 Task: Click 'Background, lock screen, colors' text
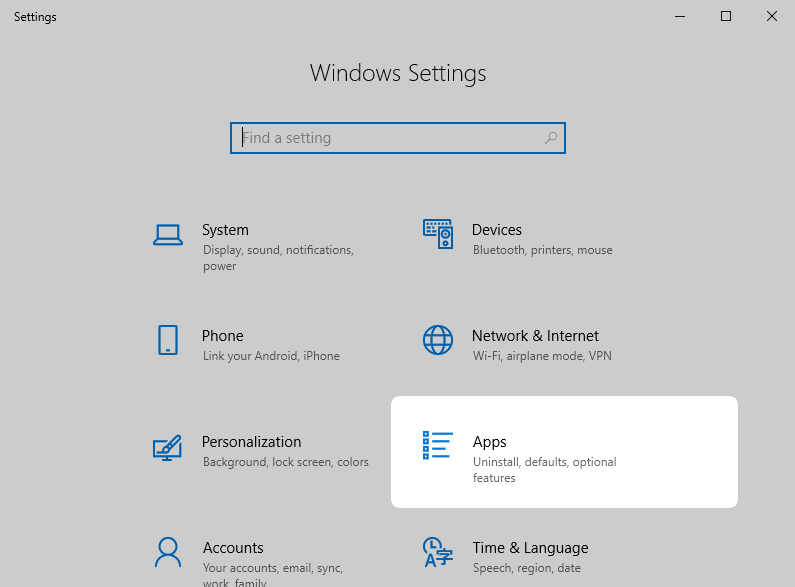click(x=286, y=462)
